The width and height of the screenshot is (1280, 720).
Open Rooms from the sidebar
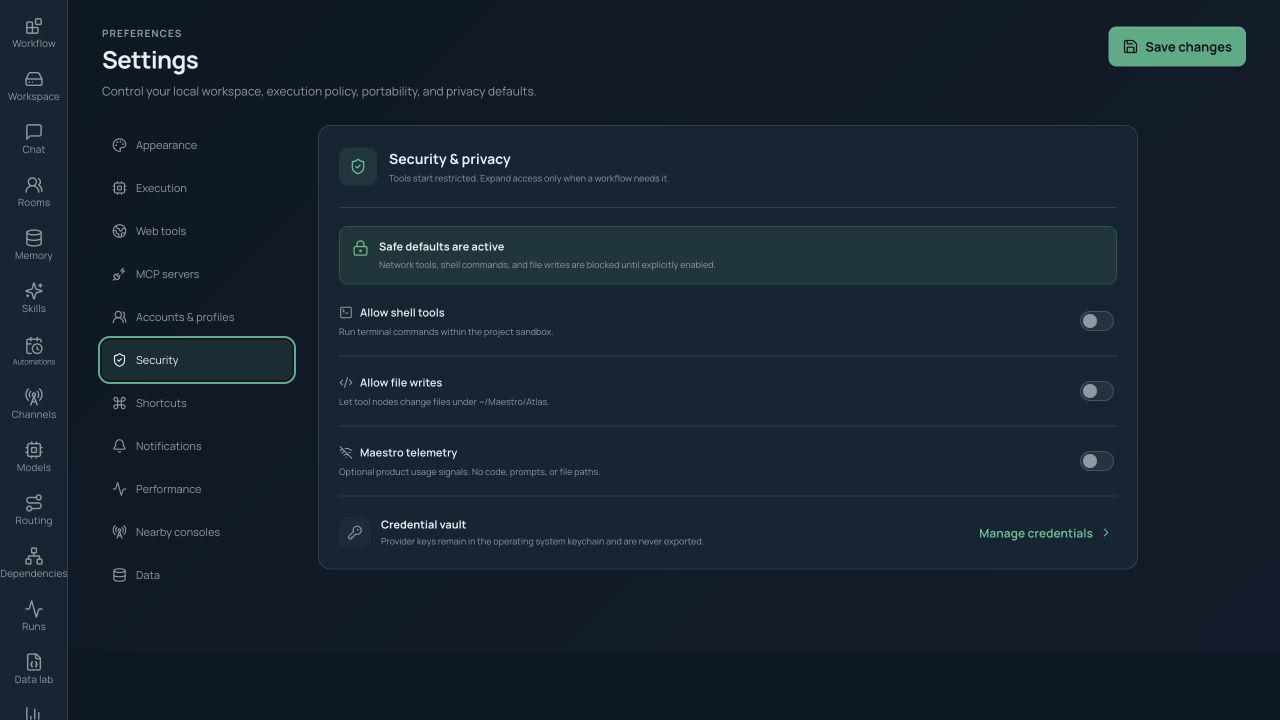[x=33, y=192]
